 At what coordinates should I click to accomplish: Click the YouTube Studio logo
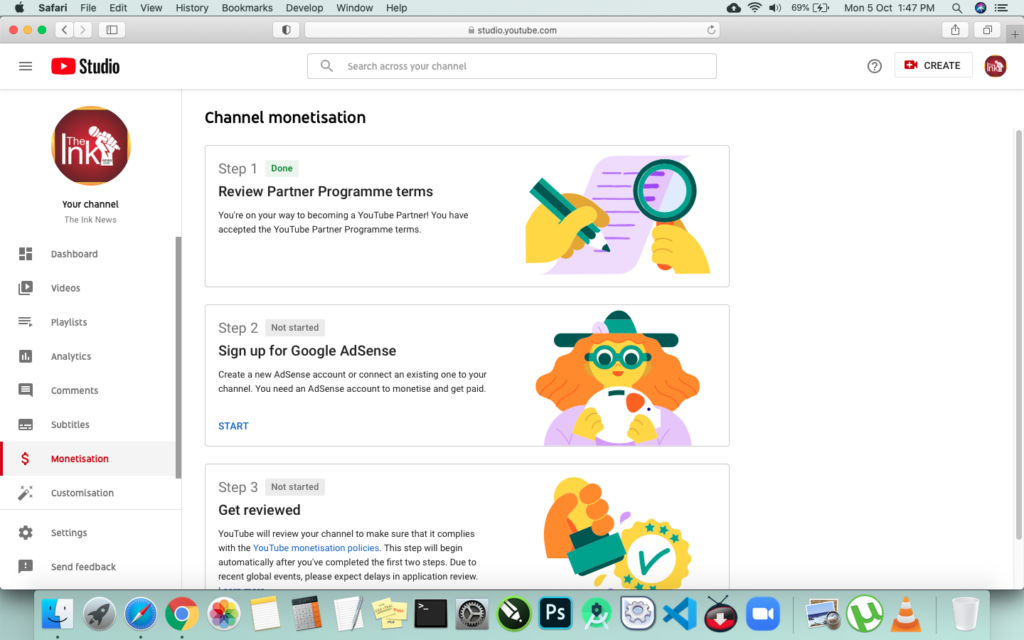[x=86, y=66]
